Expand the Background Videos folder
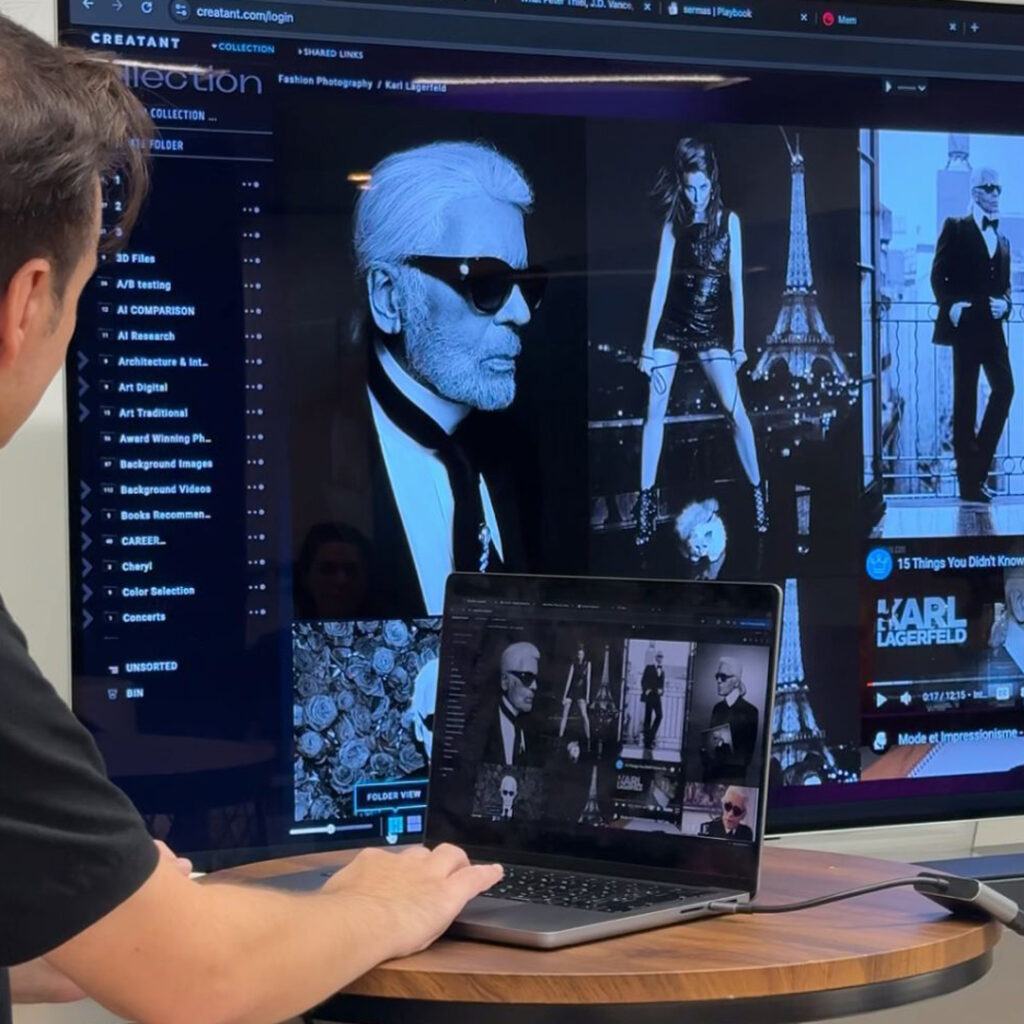 coord(85,489)
